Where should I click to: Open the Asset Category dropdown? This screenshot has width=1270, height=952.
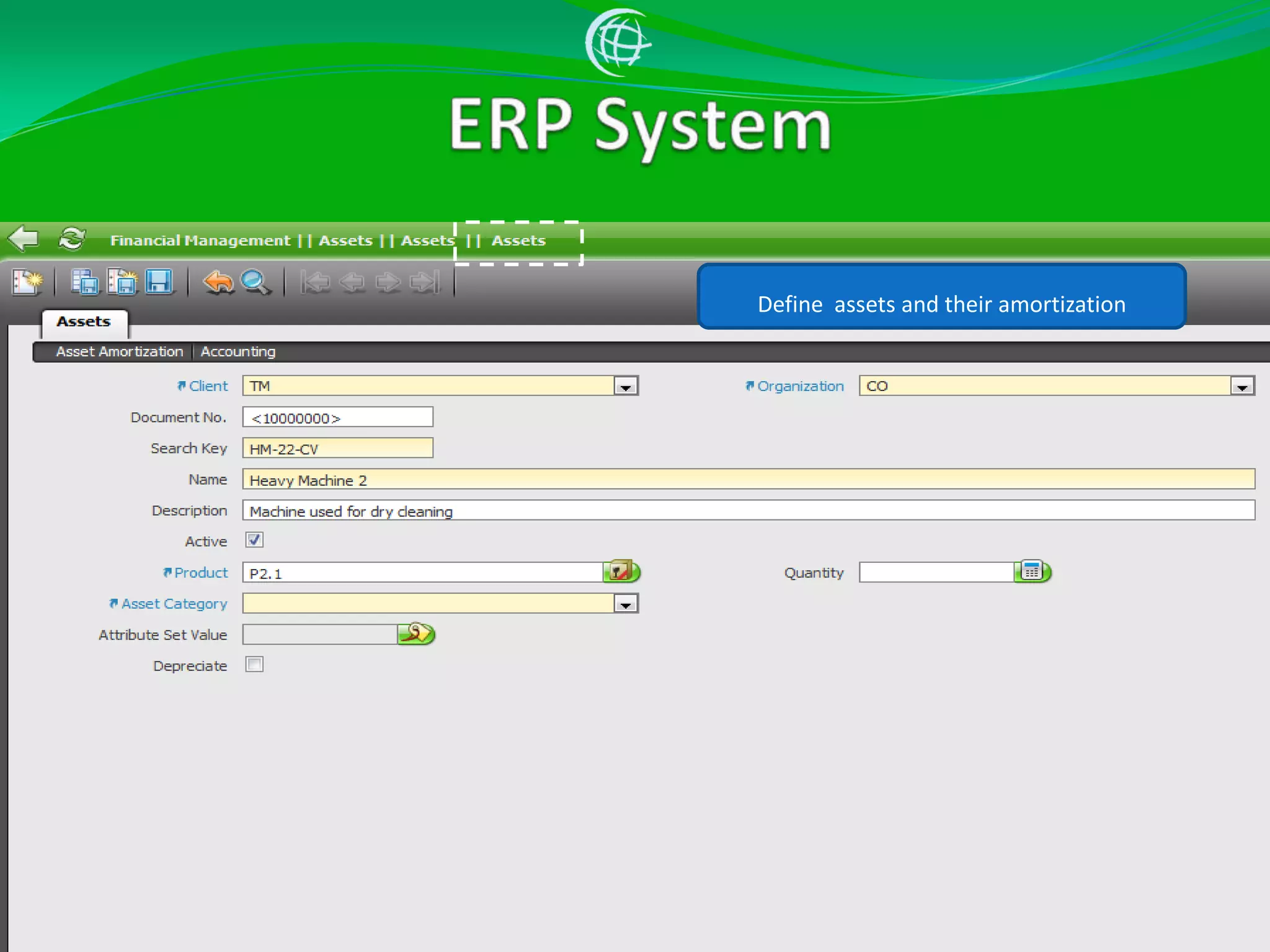click(626, 604)
